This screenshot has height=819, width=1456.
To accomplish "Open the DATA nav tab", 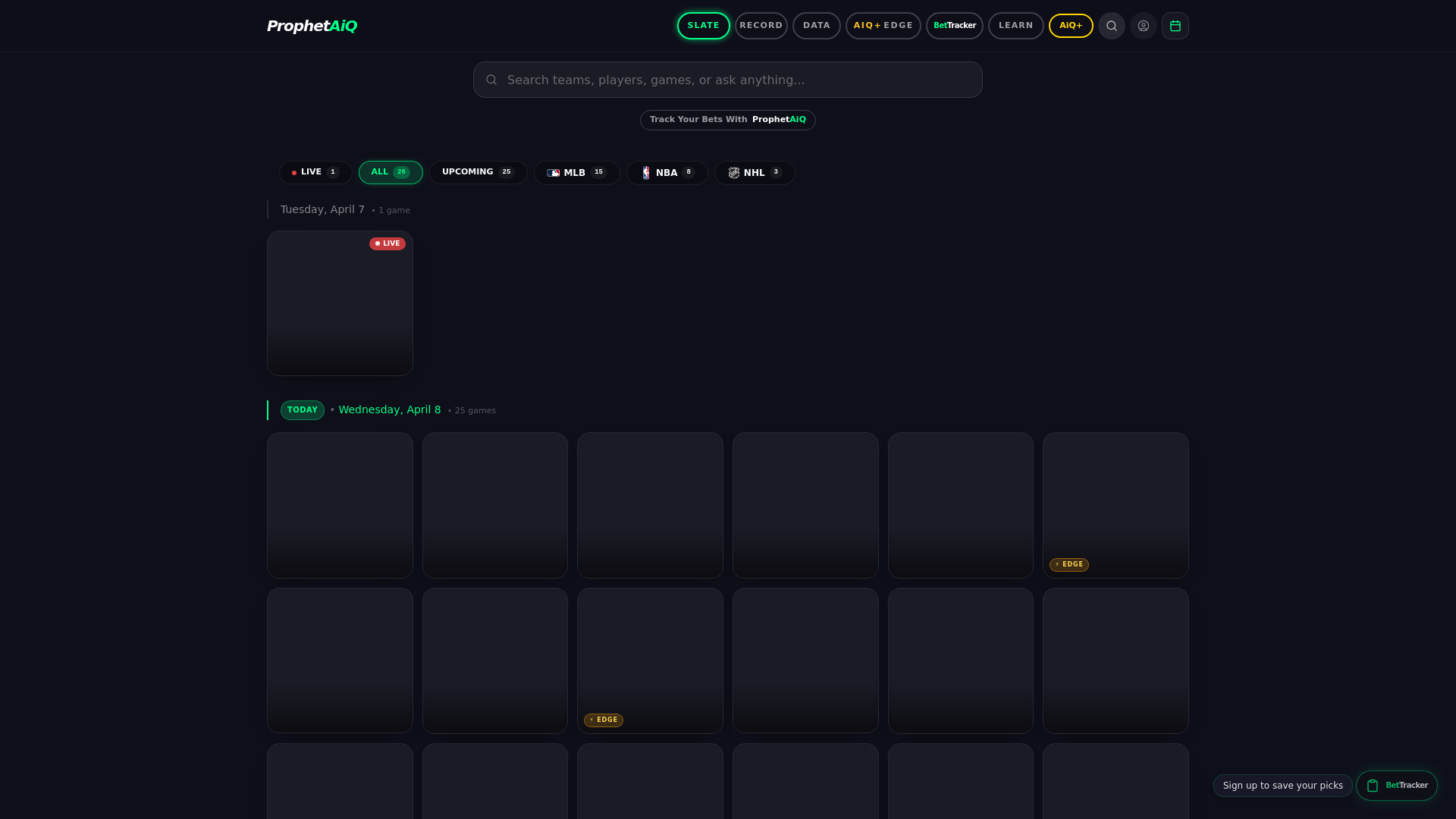I will (816, 26).
